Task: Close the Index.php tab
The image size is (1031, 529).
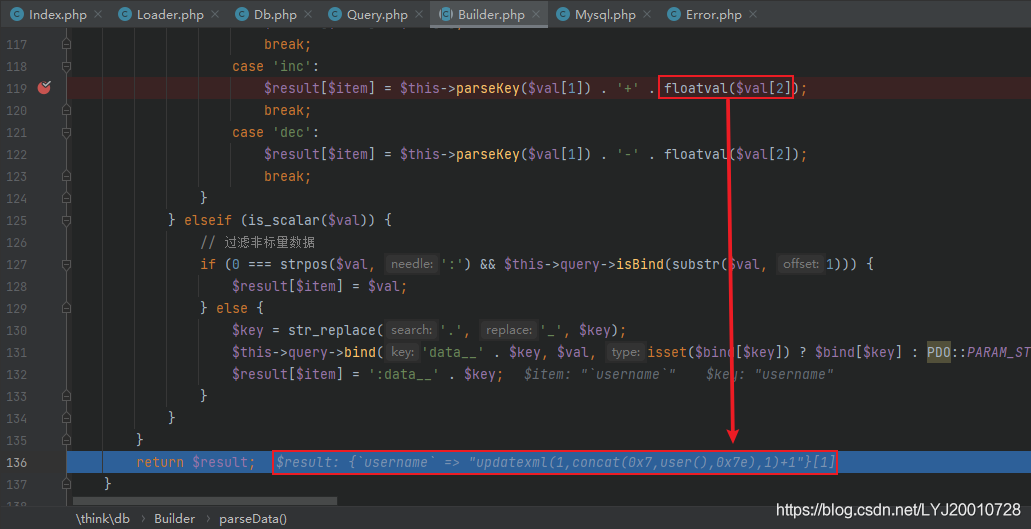Action: (x=98, y=14)
